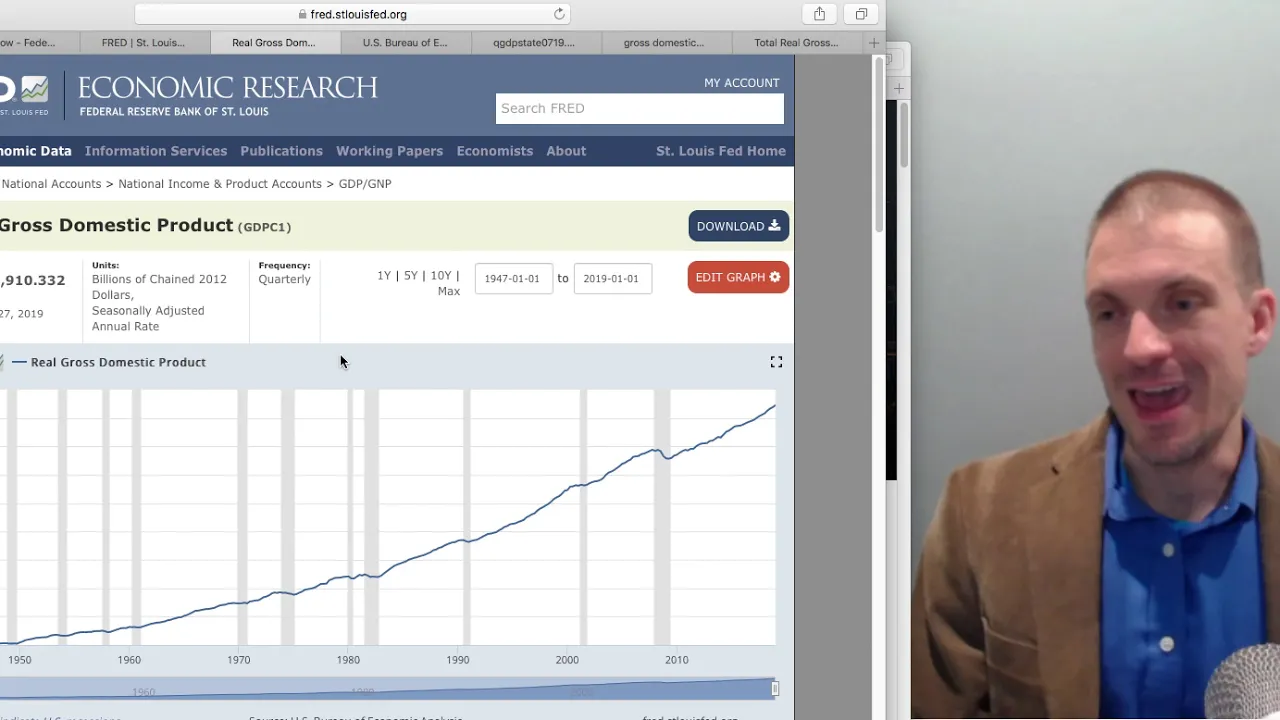
Task: Open National Accounts breadcrumb
Action: pos(51,184)
